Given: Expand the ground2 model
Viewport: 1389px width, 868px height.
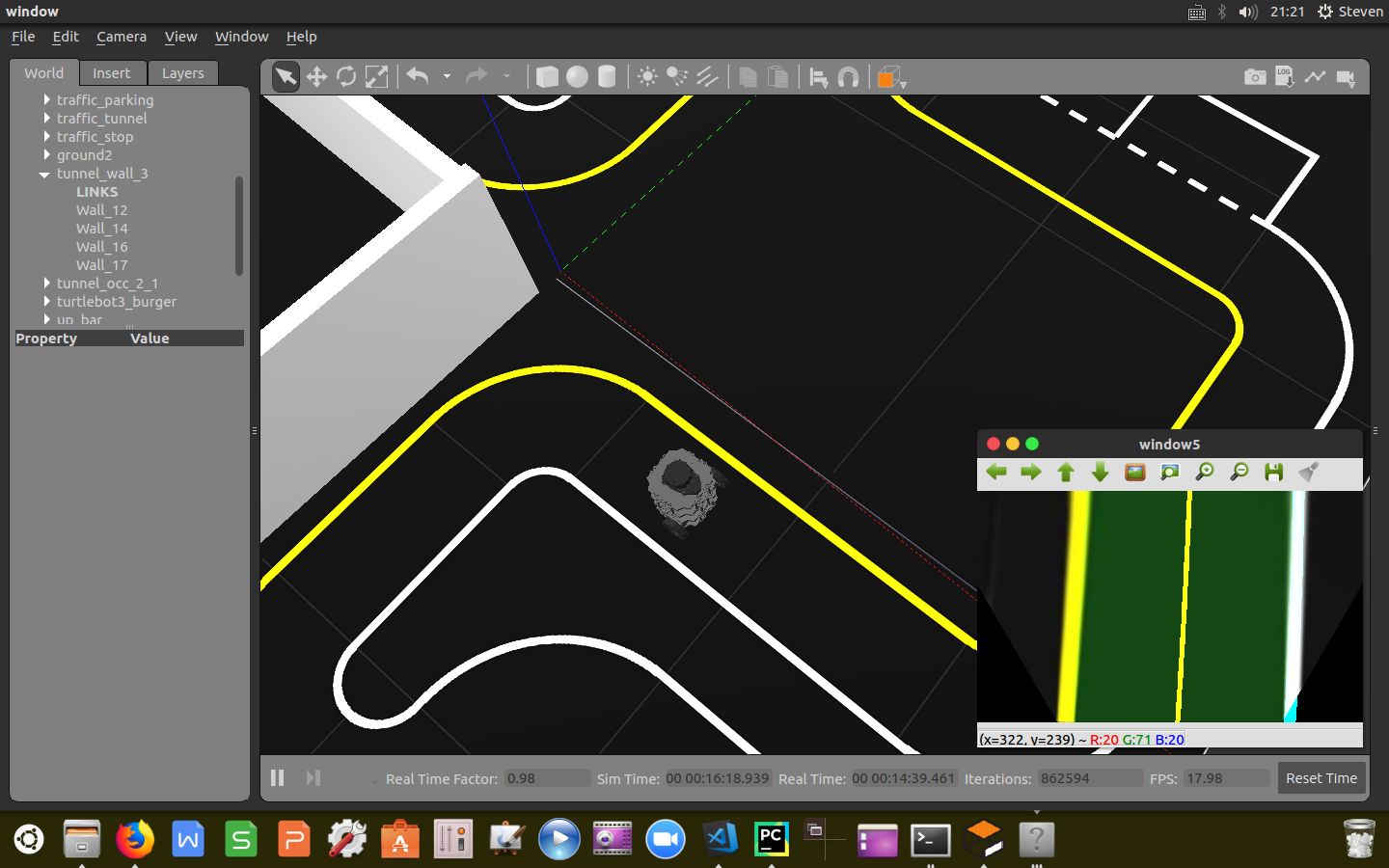Looking at the screenshot, I should pyautogui.click(x=46, y=154).
